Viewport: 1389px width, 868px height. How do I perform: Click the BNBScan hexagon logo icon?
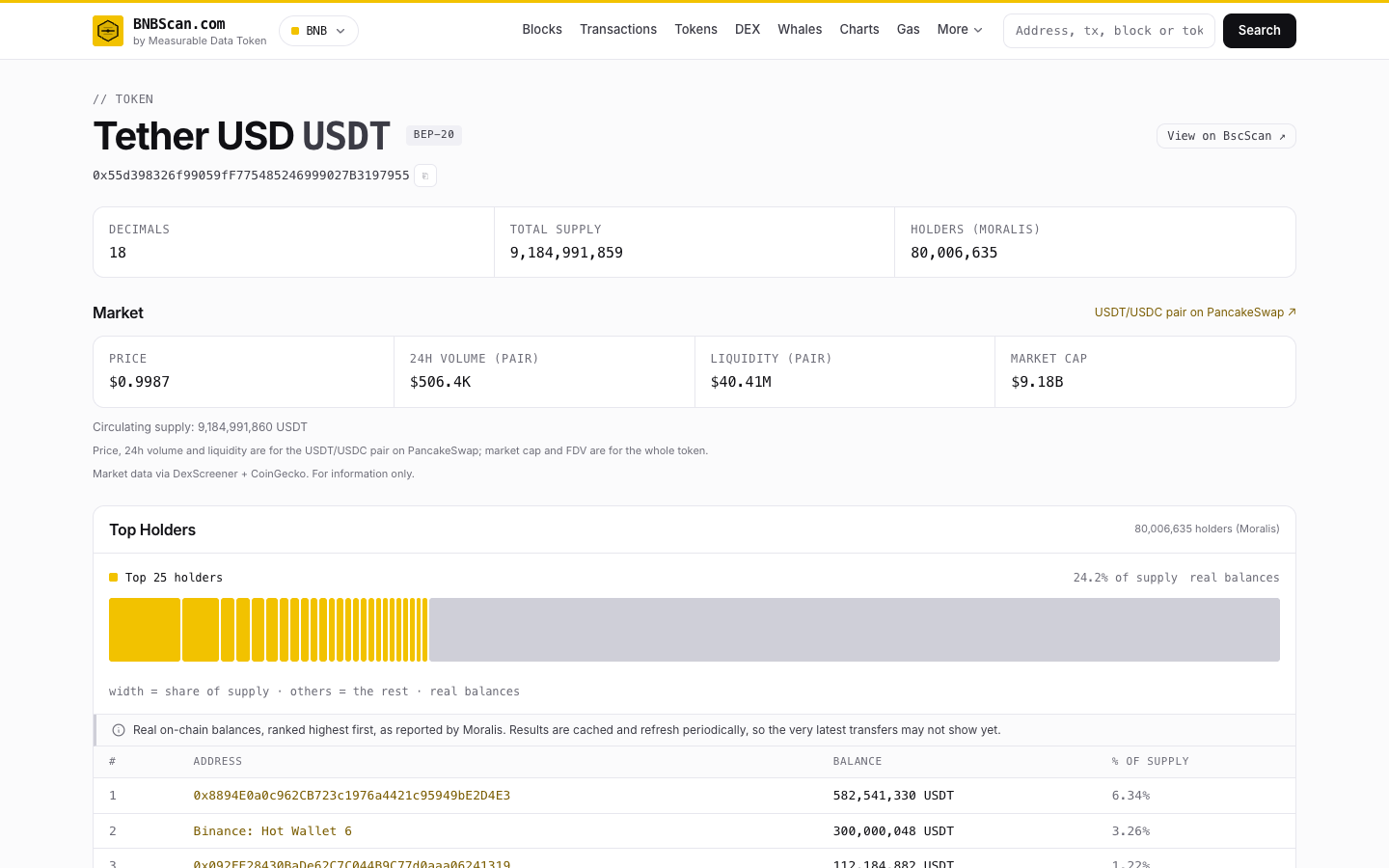pyautogui.click(x=108, y=31)
